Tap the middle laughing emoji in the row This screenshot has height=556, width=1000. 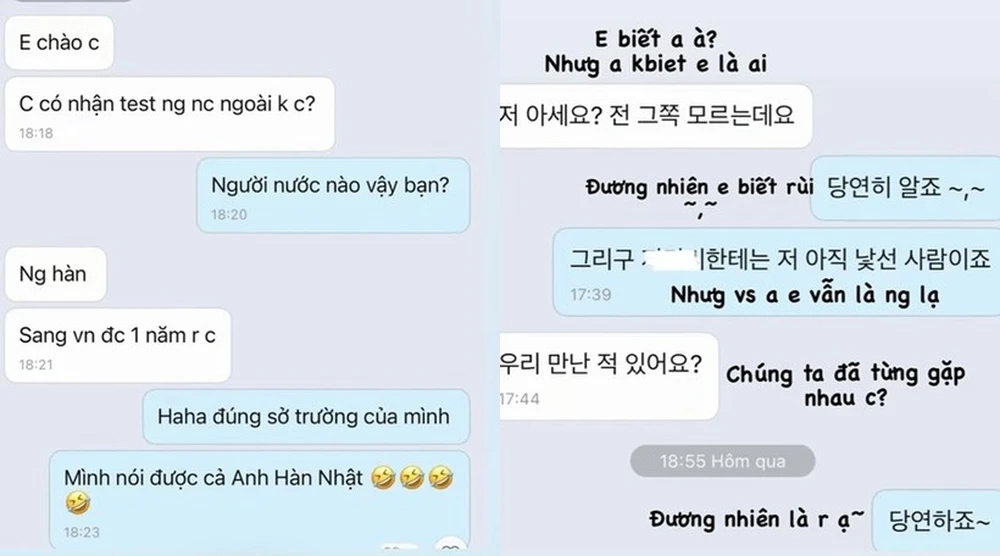[411, 478]
